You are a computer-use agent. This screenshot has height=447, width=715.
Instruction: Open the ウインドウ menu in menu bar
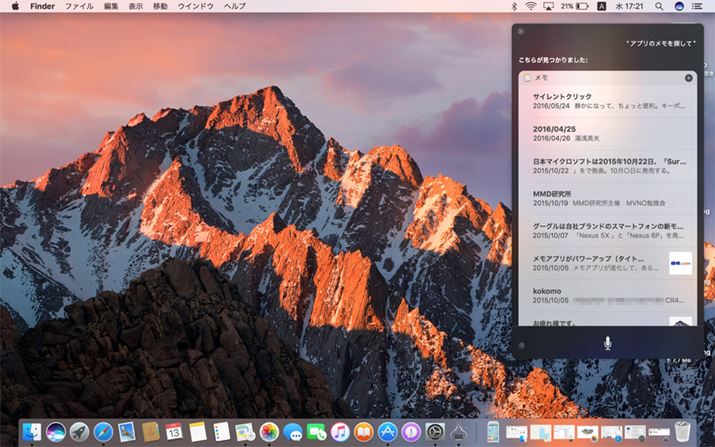pyautogui.click(x=195, y=6)
